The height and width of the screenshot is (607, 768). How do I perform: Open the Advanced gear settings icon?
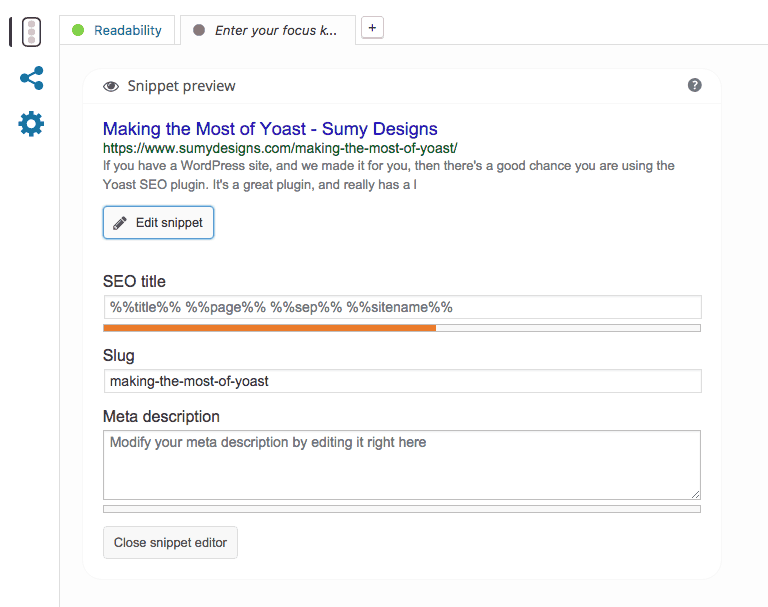click(x=31, y=124)
